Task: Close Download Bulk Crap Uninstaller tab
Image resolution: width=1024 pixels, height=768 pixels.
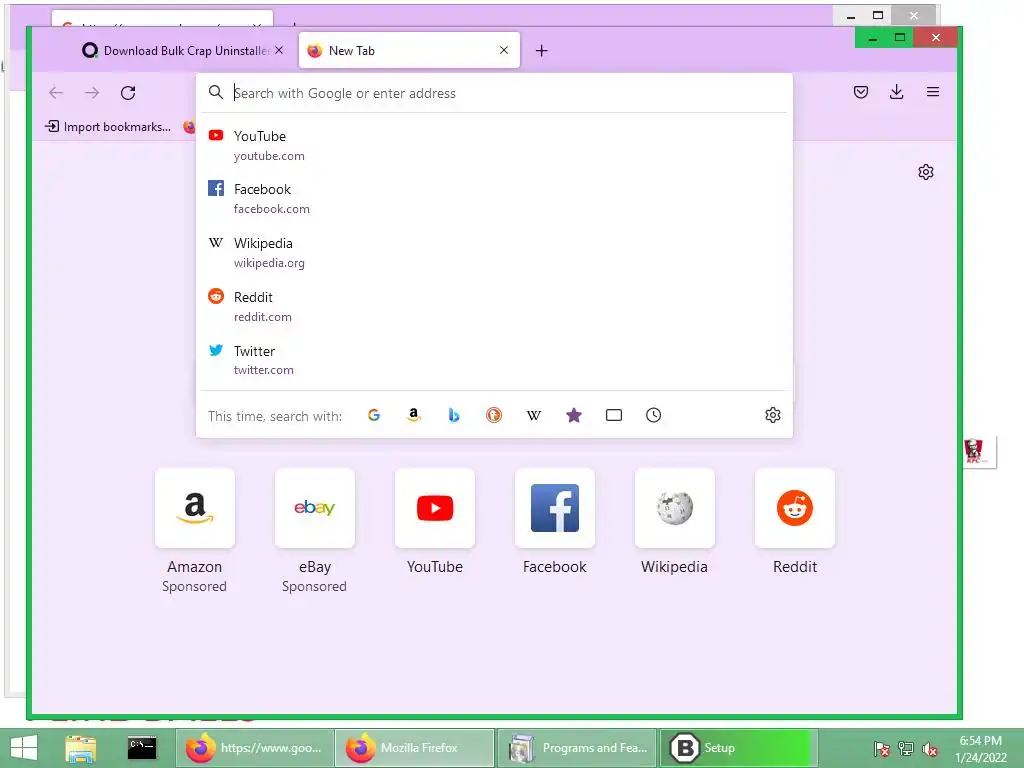Action: pyautogui.click(x=279, y=50)
